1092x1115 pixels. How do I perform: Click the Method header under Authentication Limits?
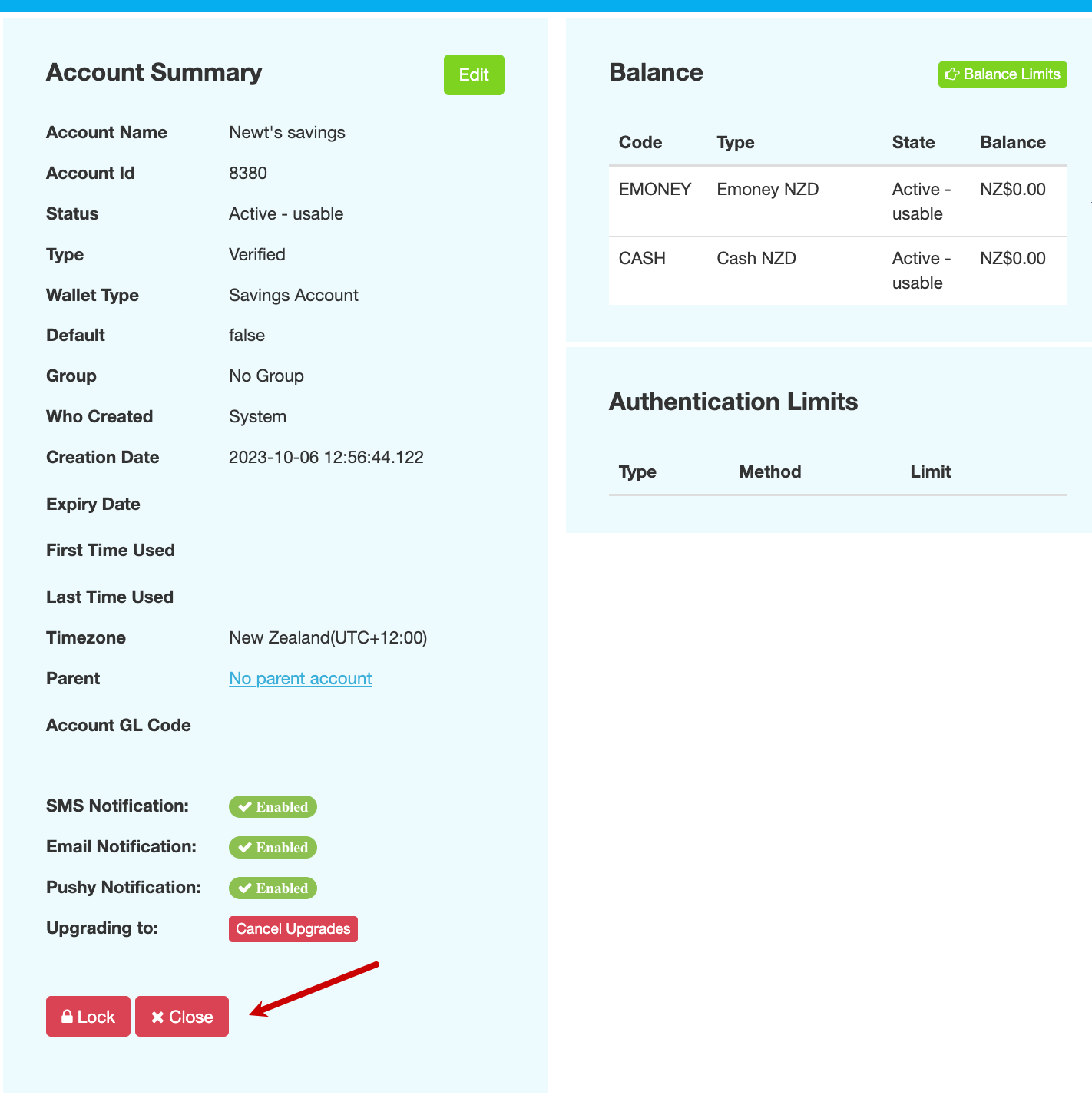click(769, 472)
